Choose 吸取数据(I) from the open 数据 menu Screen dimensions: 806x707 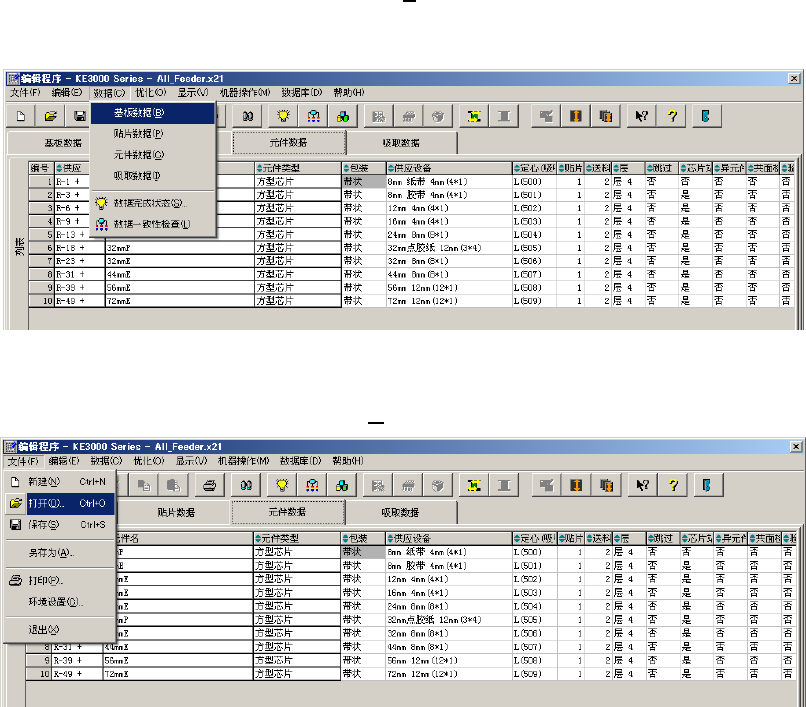pos(153,176)
